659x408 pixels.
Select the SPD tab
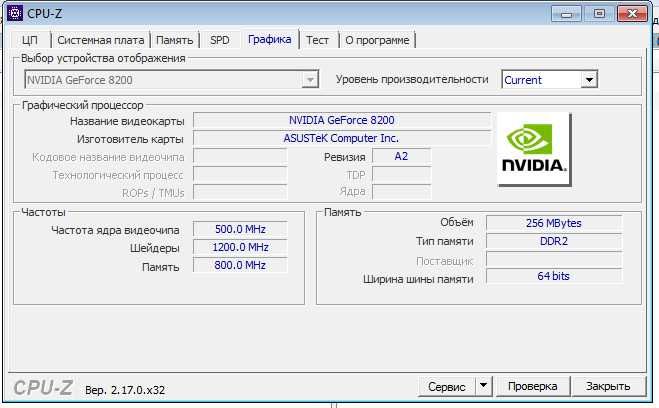point(220,40)
